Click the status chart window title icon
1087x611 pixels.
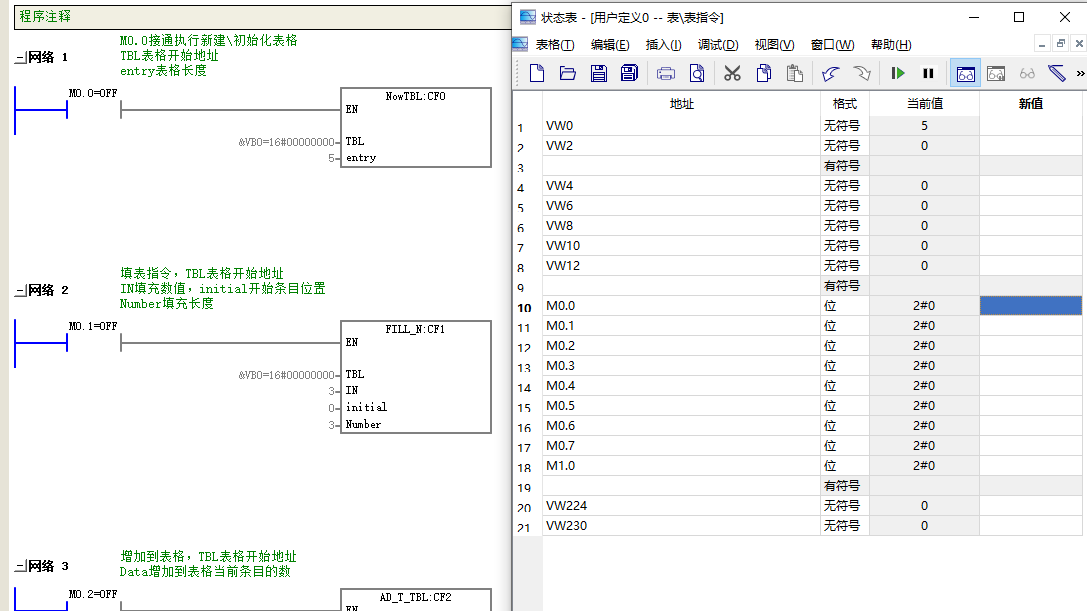click(x=528, y=17)
